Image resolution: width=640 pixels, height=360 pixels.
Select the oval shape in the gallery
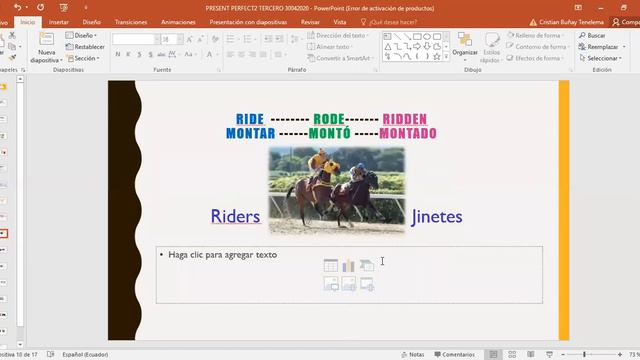tap(427, 36)
